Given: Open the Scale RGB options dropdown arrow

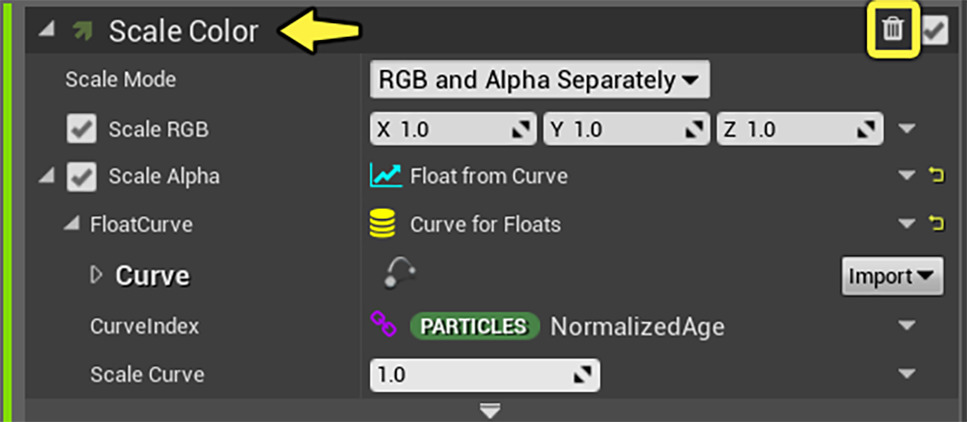Looking at the screenshot, I should 907,128.
